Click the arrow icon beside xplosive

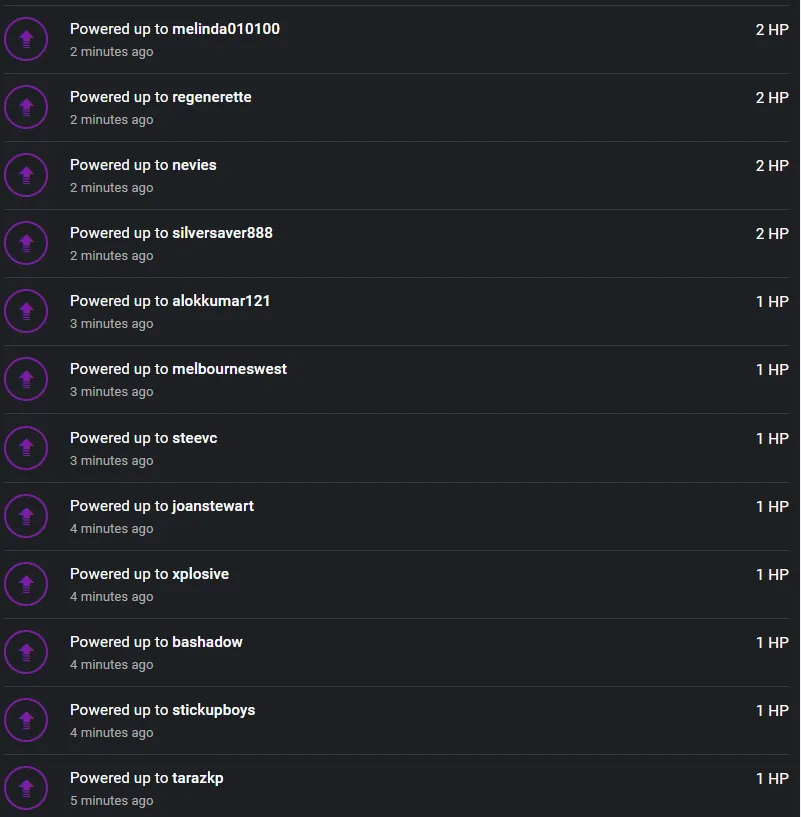point(26,584)
